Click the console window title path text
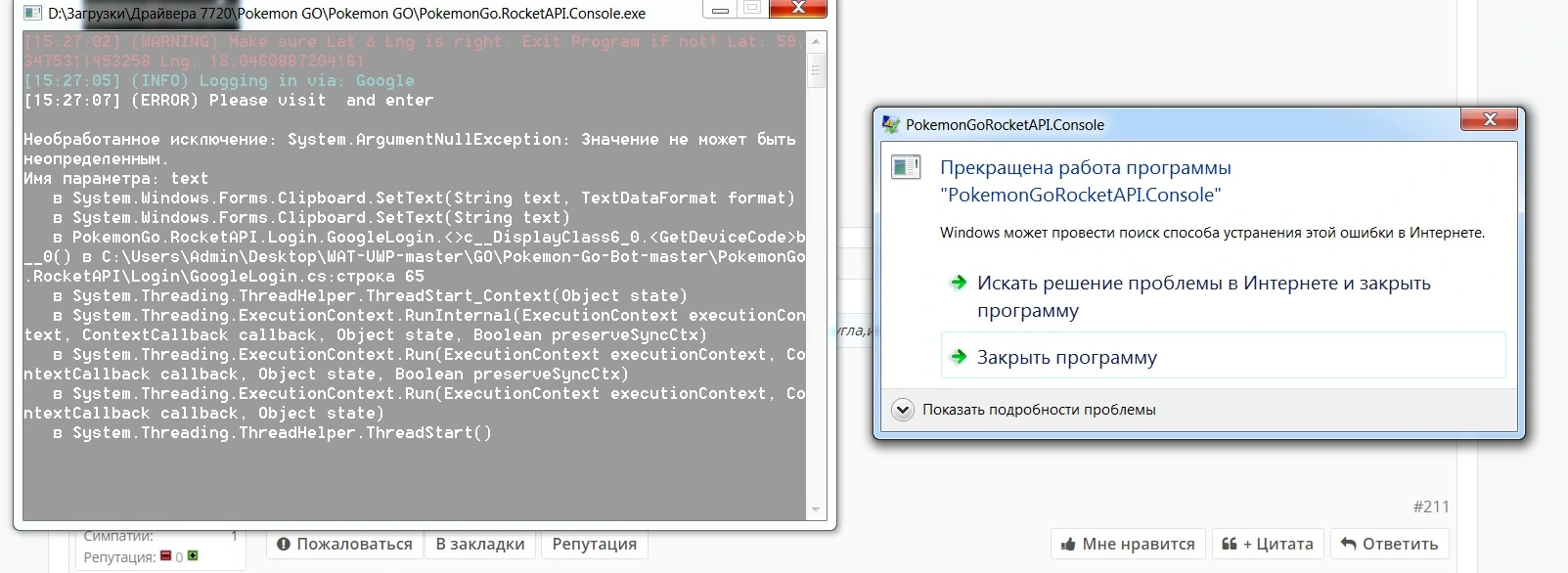This screenshot has height=573, width=1568. [x=347, y=14]
